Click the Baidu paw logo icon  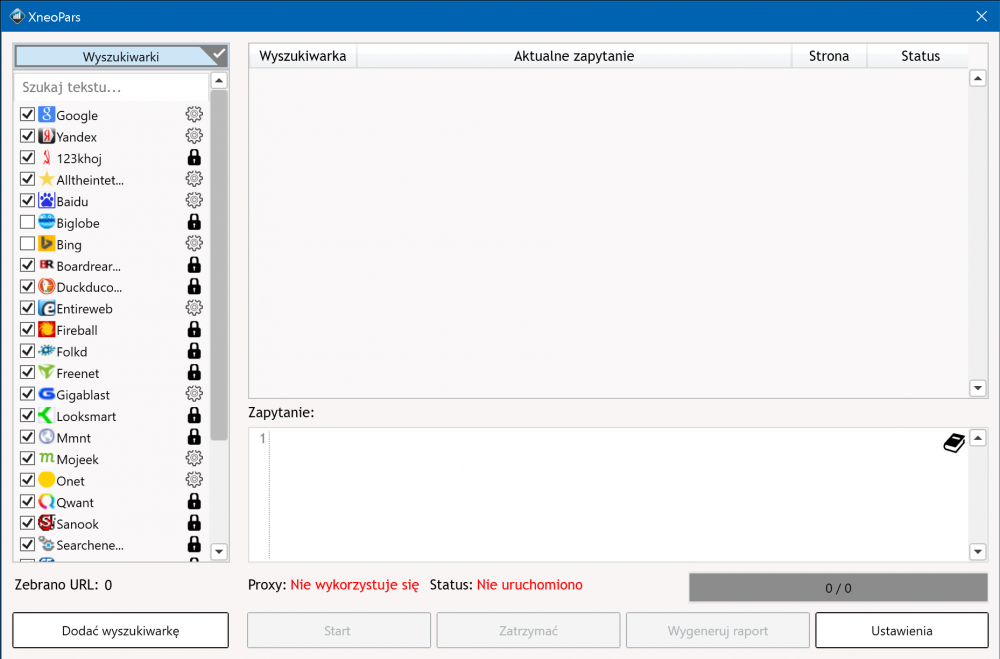pyautogui.click(x=47, y=200)
